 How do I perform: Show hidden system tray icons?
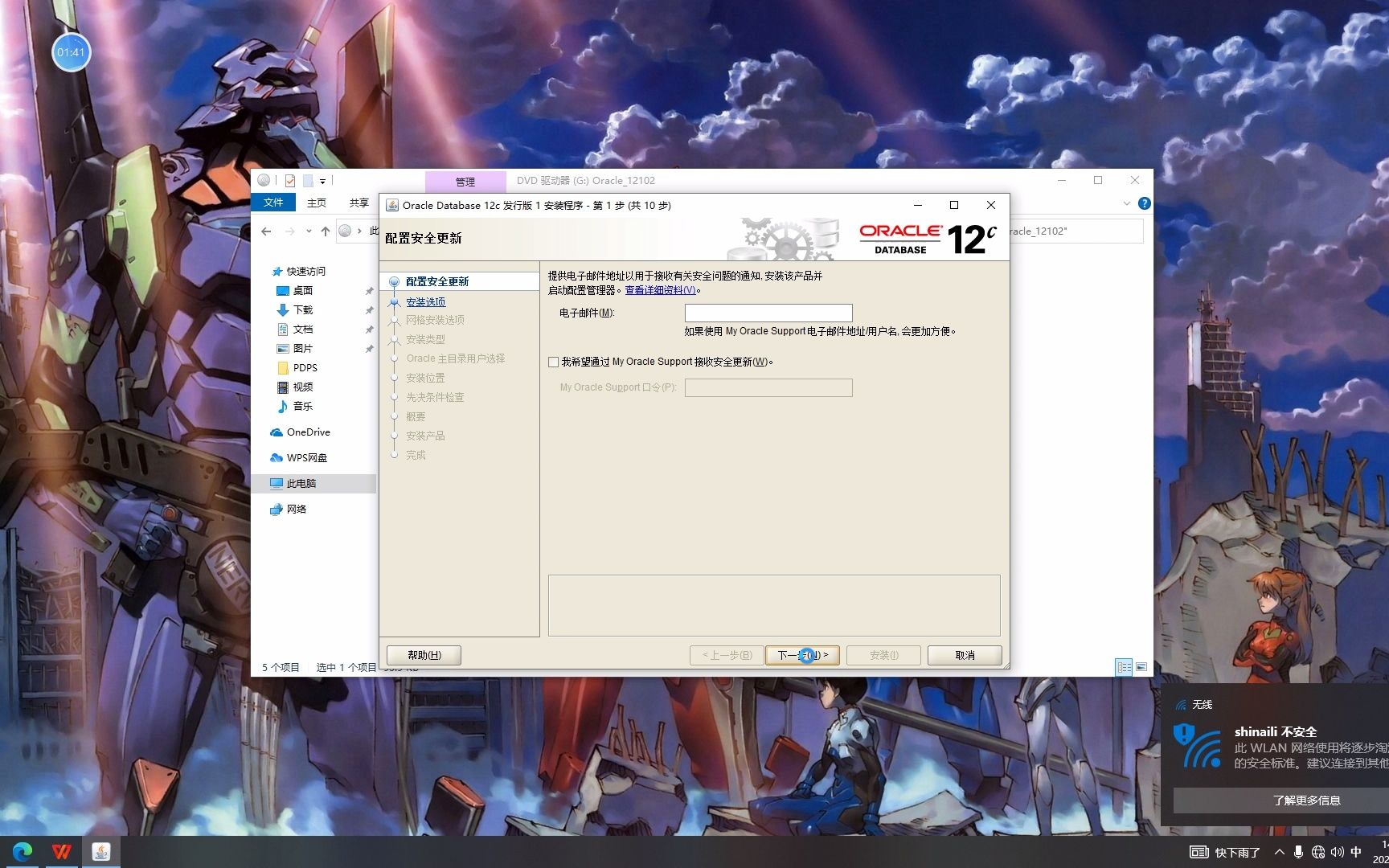click(1280, 852)
